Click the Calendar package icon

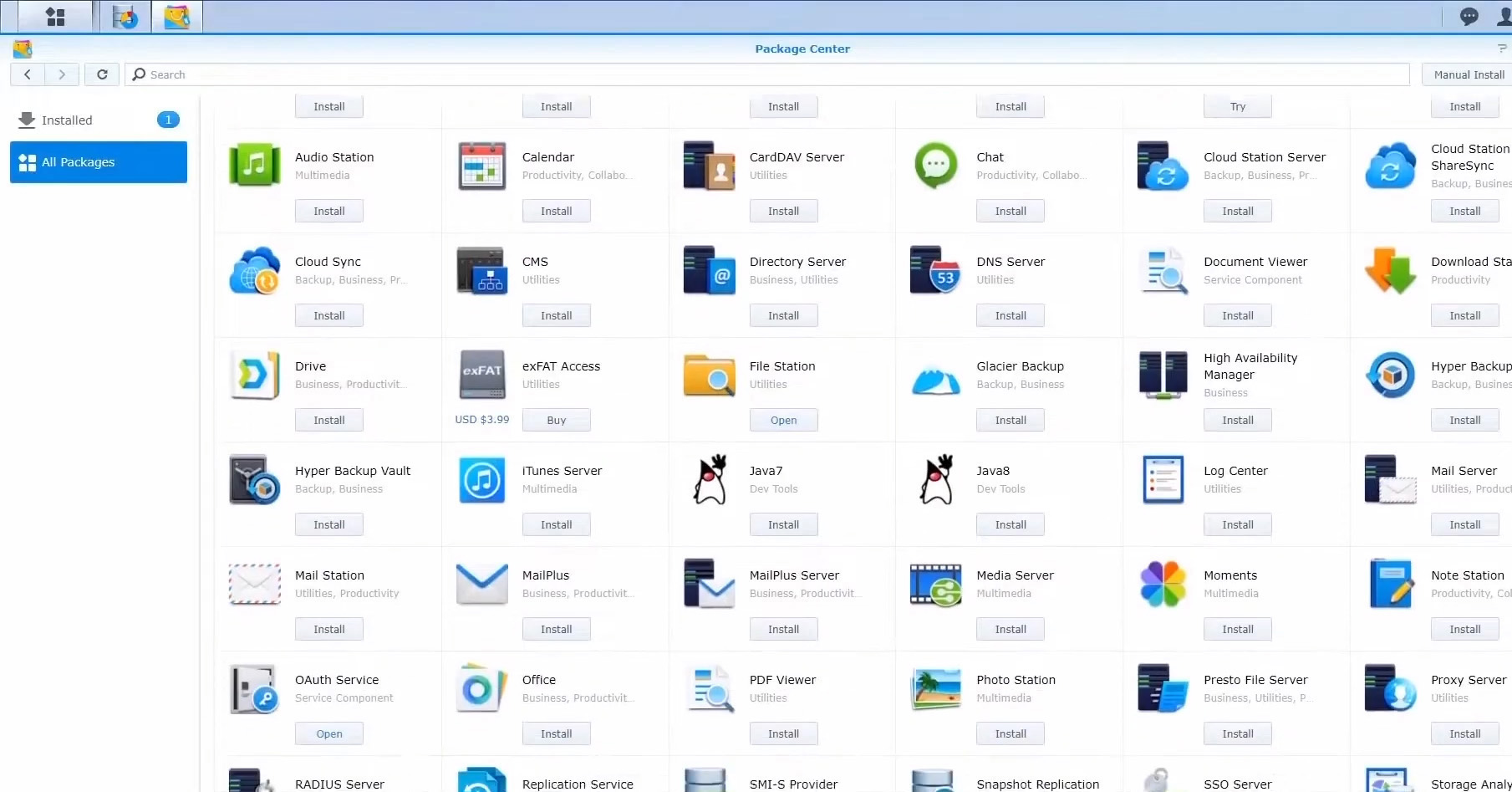482,165
